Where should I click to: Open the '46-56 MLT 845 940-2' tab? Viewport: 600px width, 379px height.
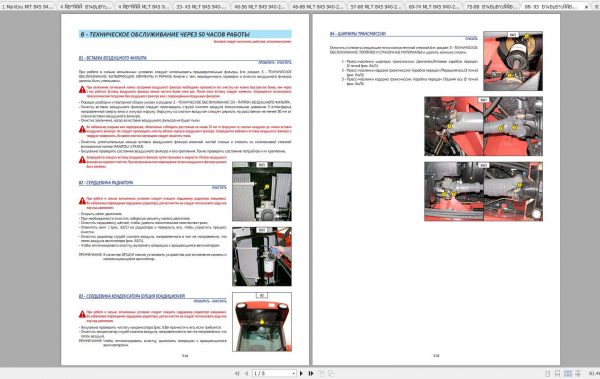click(x=259, y=7)
